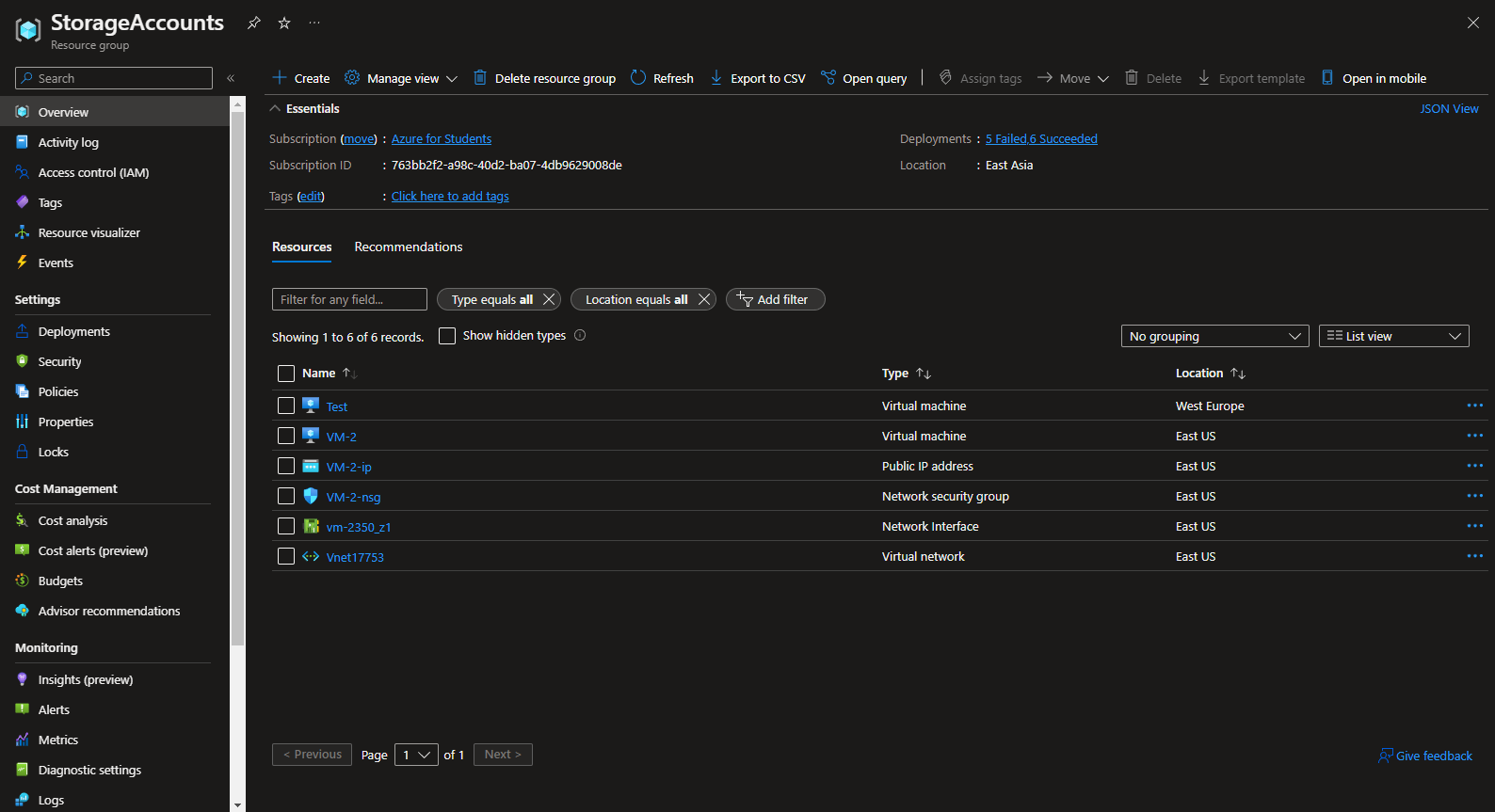Click the Create plus icon
Image resolution: width=1495 pixels, height=812 pixels.
point(280,78)
